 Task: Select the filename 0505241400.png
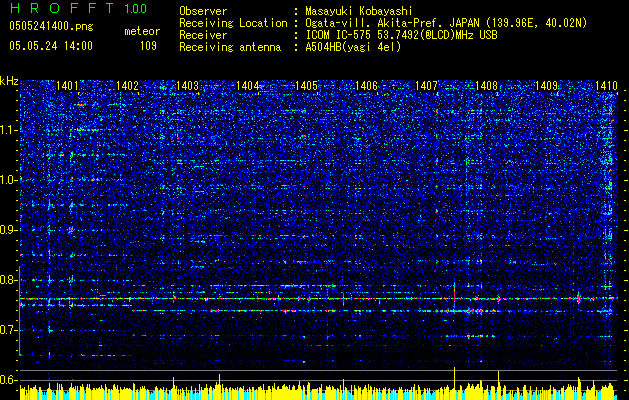coord(51,26)
